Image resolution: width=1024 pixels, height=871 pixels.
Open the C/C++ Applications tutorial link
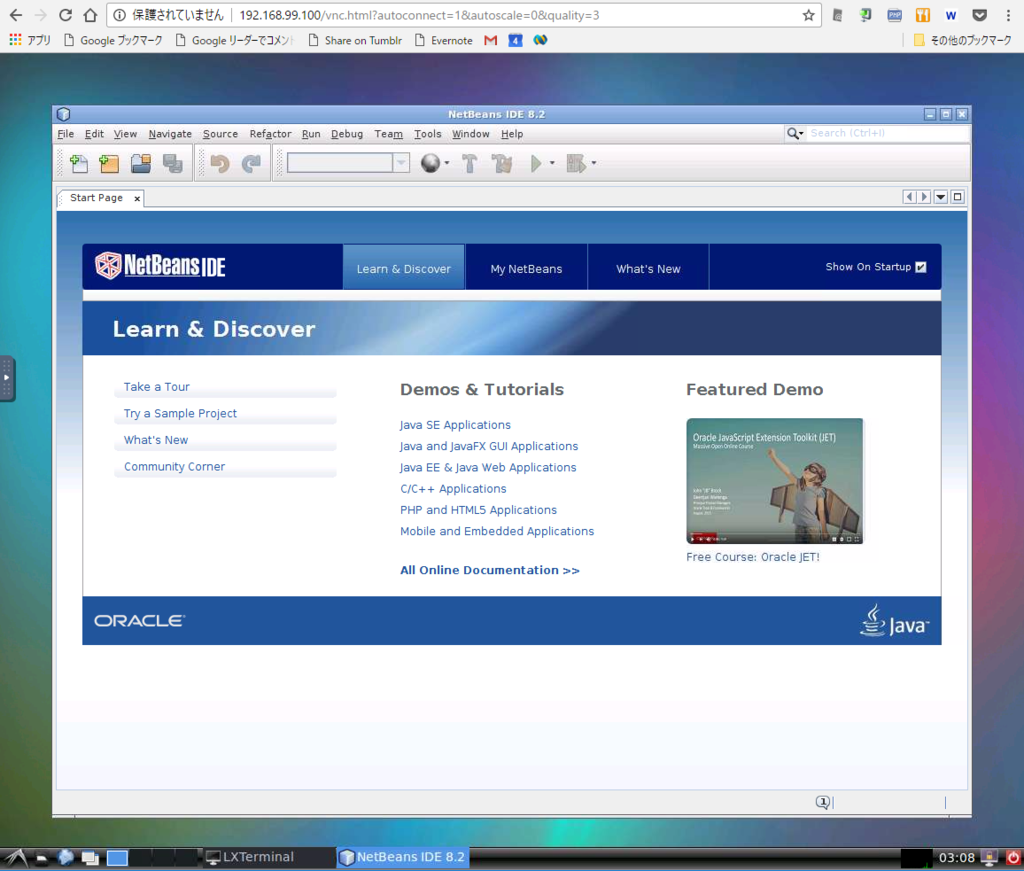[453, 488]
